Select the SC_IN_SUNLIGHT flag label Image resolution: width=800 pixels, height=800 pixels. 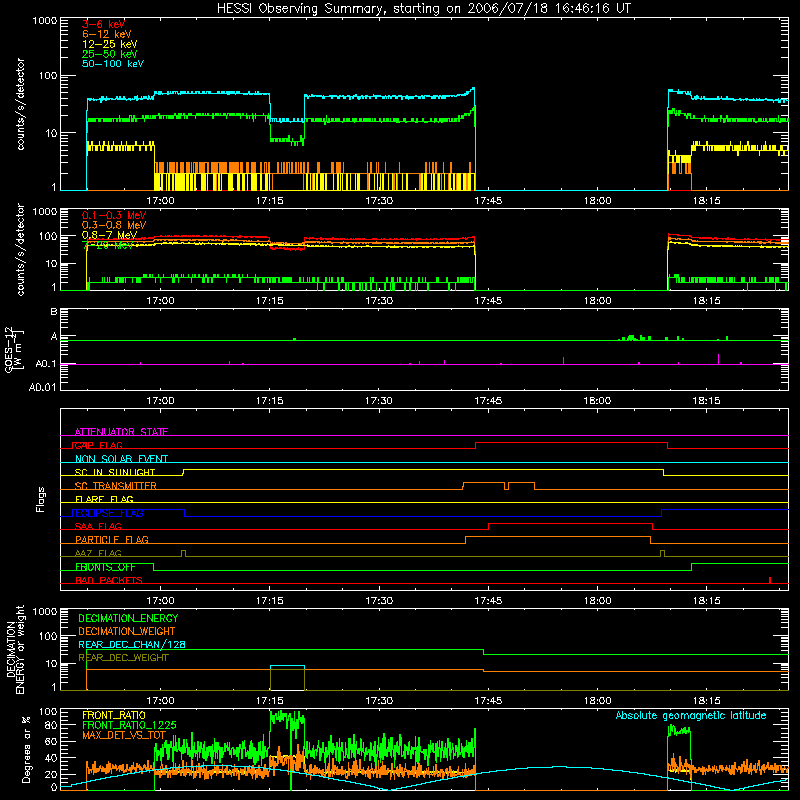pyautogui.click(x=115, y=472)
